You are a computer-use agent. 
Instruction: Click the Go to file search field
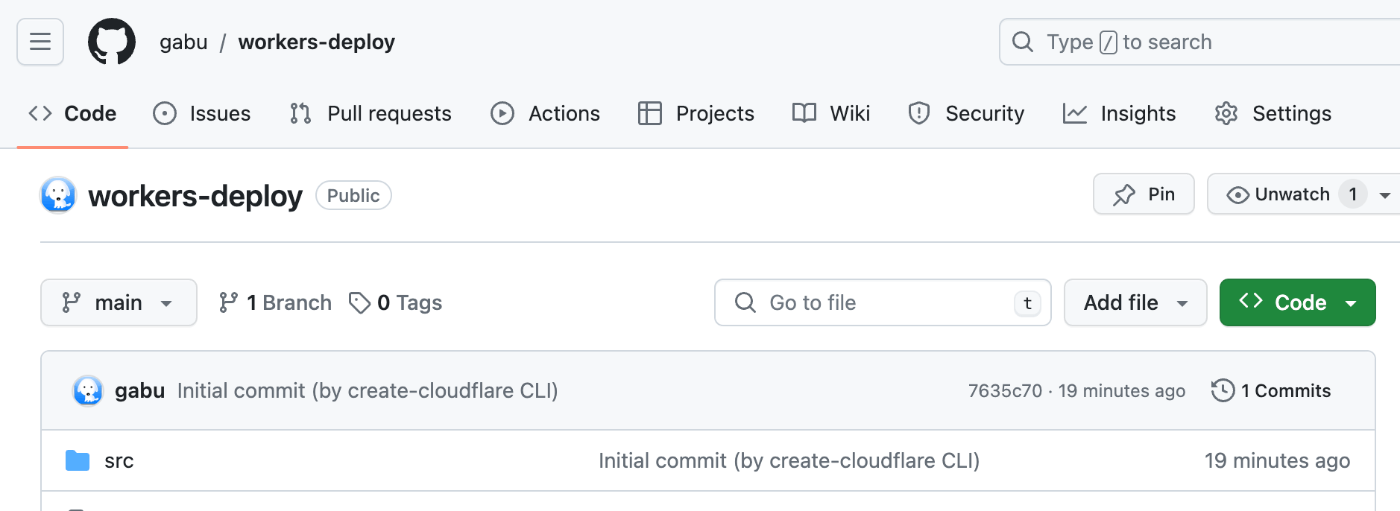883,303
